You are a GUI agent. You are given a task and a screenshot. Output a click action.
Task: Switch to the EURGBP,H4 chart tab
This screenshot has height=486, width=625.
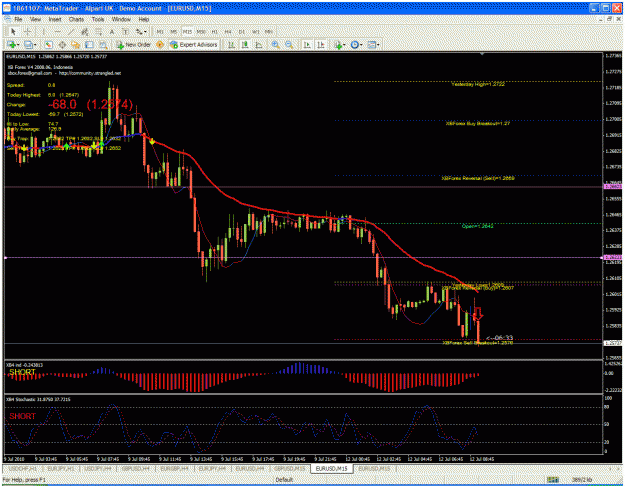174,469
